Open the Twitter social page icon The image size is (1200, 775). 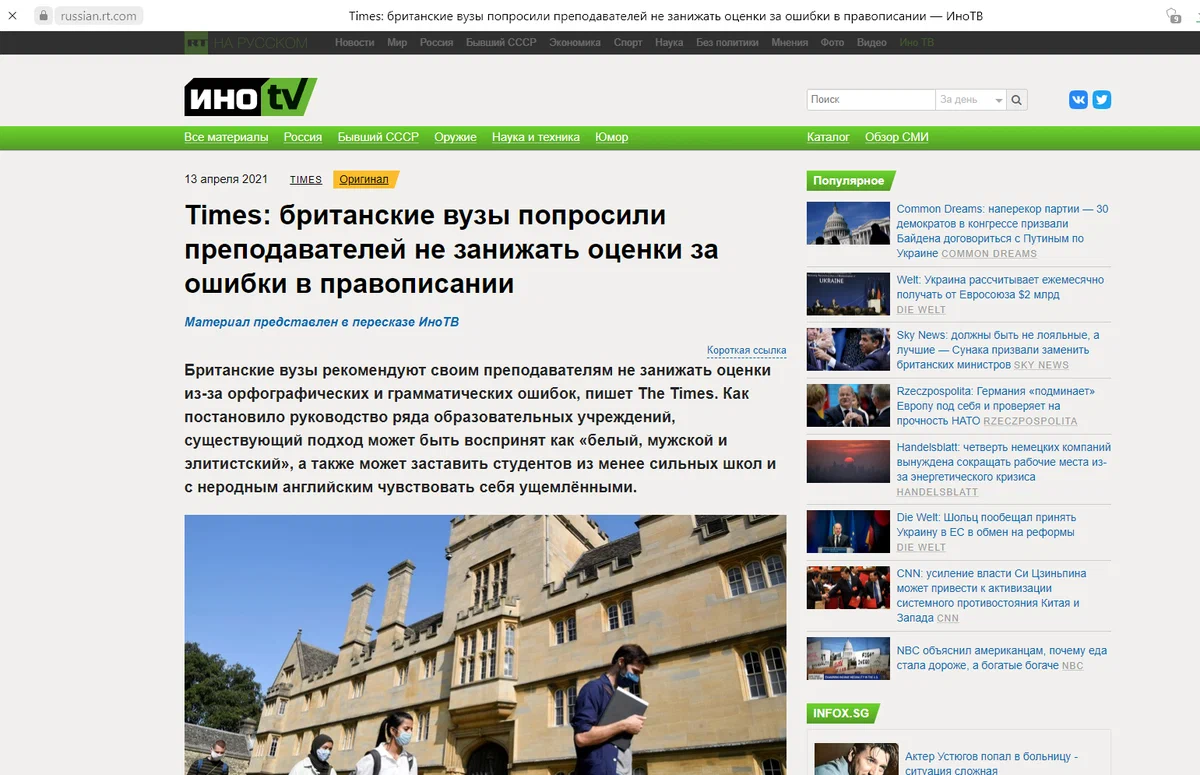pyautogui.click(x=1102, y=100)
